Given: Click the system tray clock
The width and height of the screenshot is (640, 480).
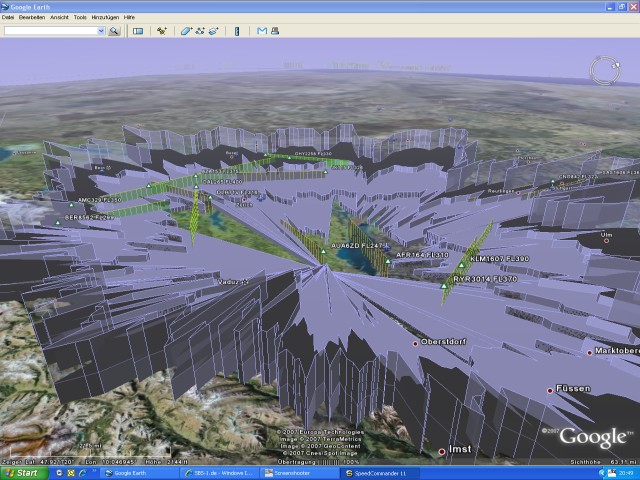Looking at the screenshot, I should [628, 473].
